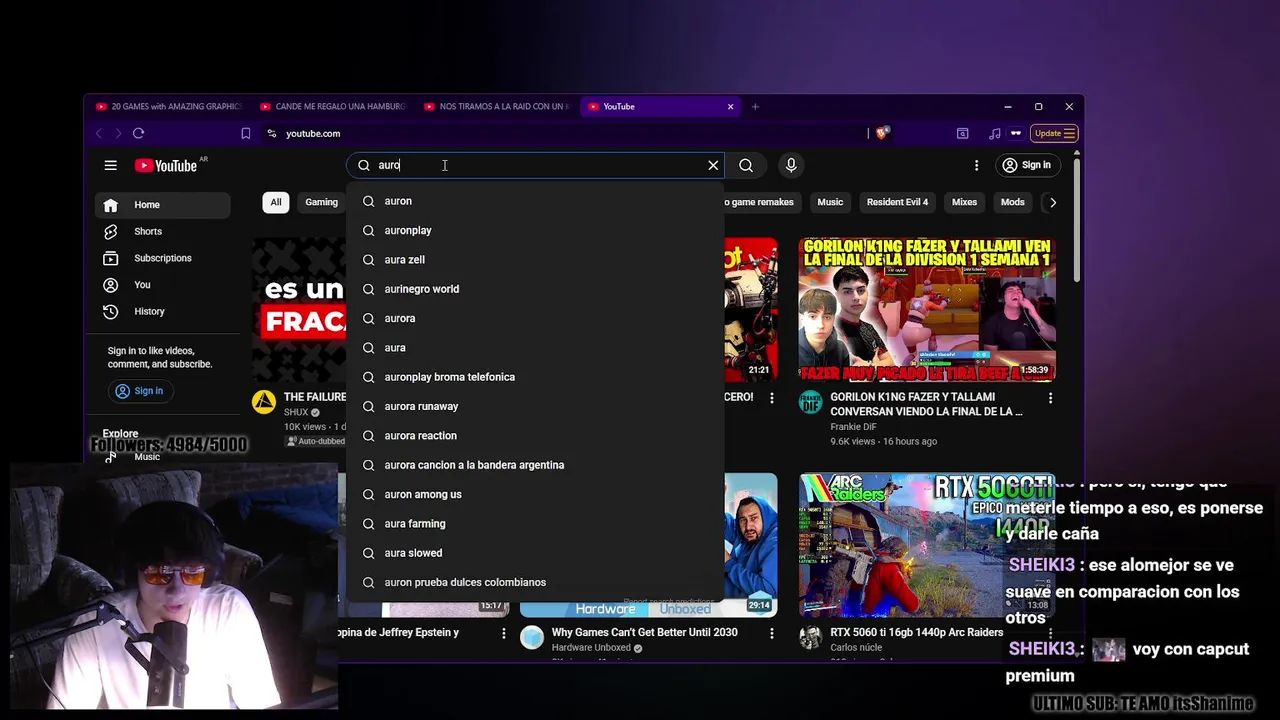Open Hardware Unboxed video thumbnail
Image resolution: width=1280 pixels, height=720 pixels.
click(x=648, y=545)
